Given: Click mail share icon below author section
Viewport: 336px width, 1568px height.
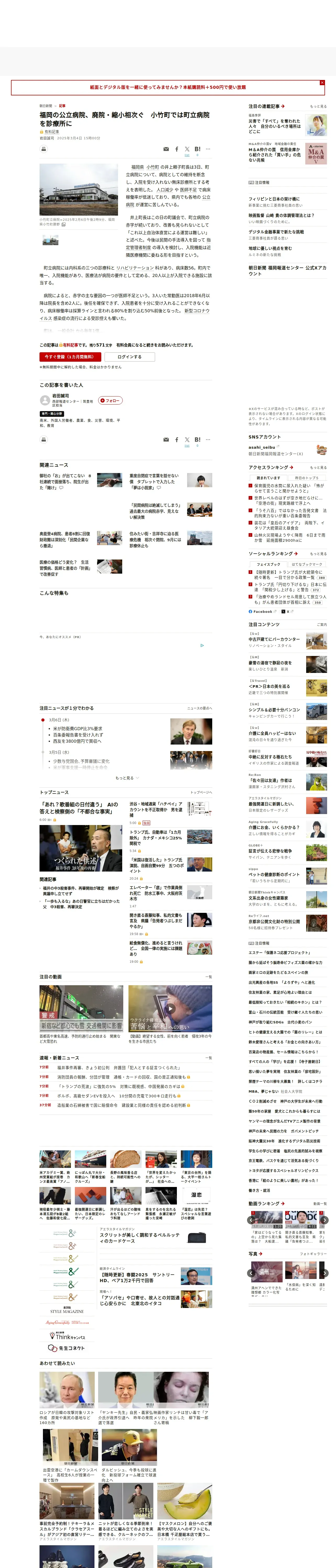Looking at the screenshot, I should tap(166, 440).
